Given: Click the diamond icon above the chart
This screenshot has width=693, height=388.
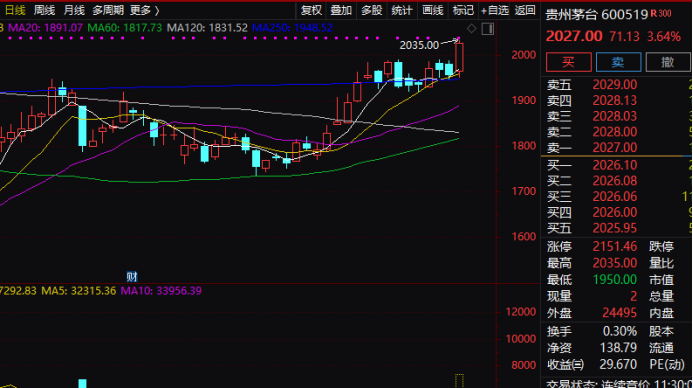Looking at the screenshot, I should 472,29.
